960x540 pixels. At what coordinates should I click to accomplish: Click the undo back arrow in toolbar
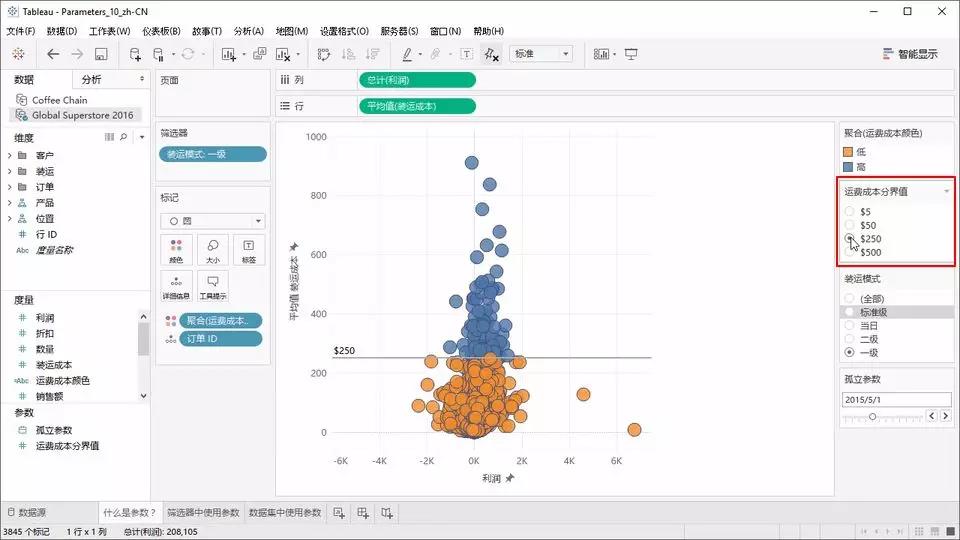53,54
